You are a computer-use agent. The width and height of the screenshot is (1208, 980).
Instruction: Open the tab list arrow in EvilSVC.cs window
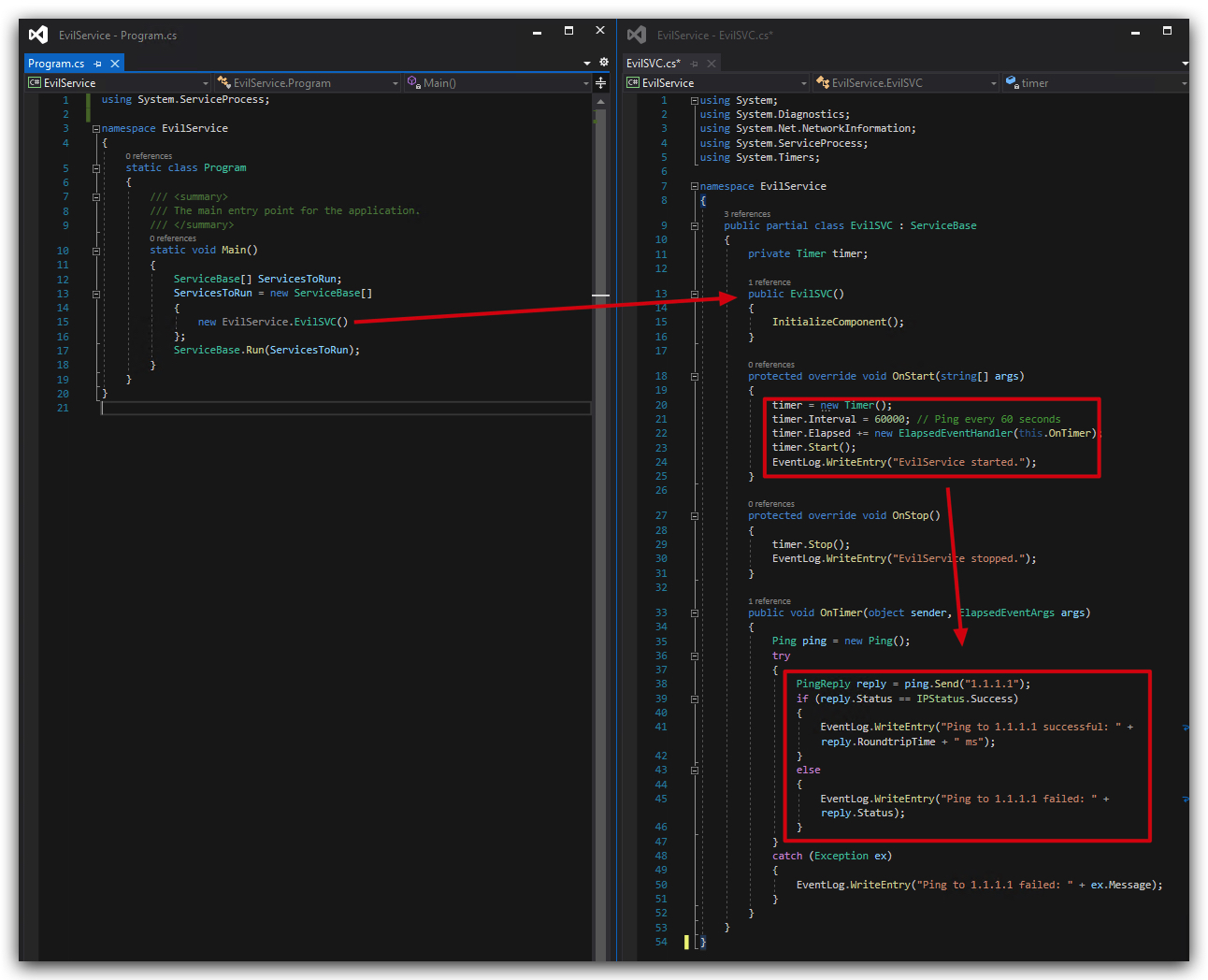click(x=1185, y=64)
